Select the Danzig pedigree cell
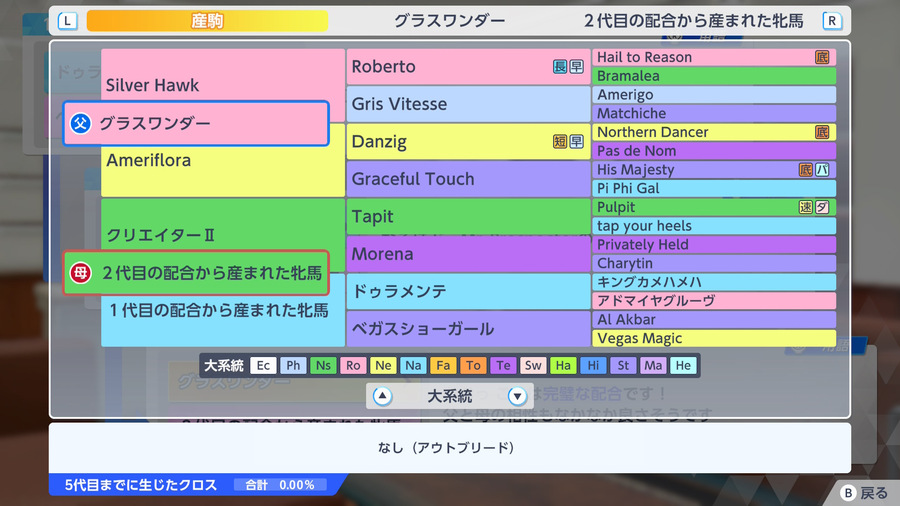 point(468,141)
